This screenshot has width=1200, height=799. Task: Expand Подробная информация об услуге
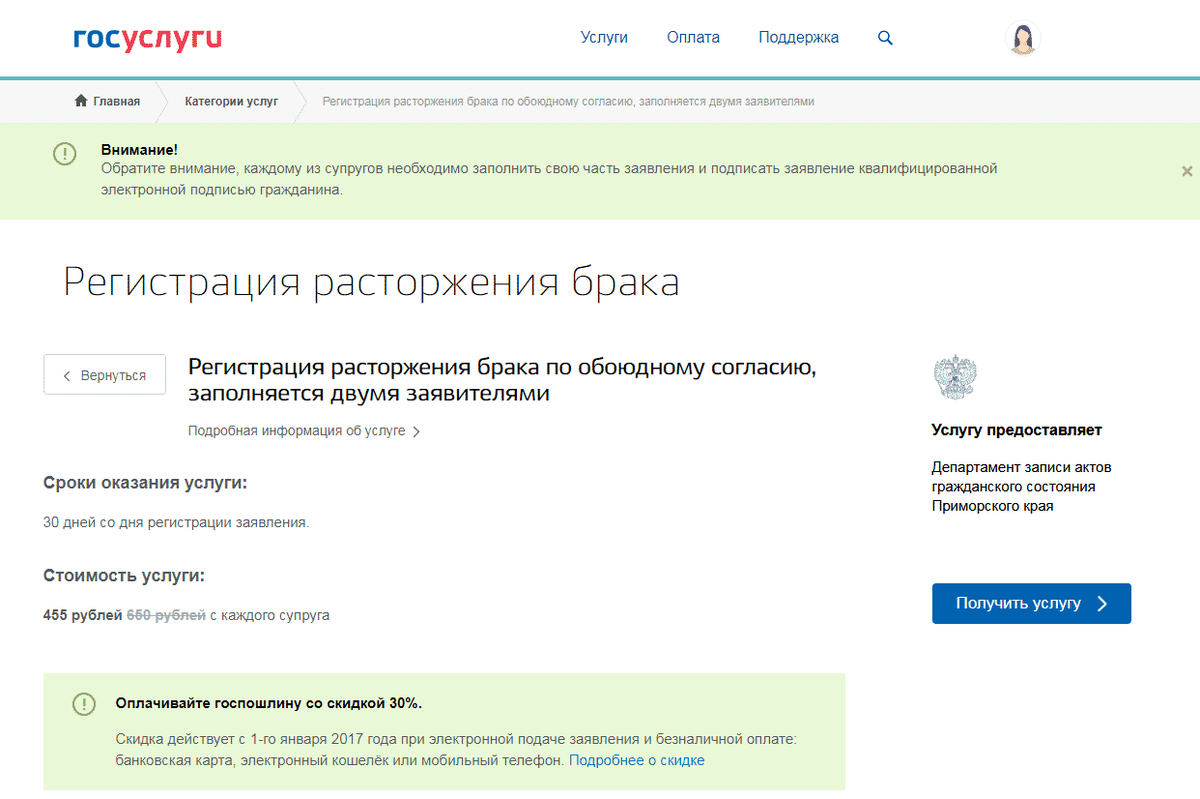click(304, 431)
